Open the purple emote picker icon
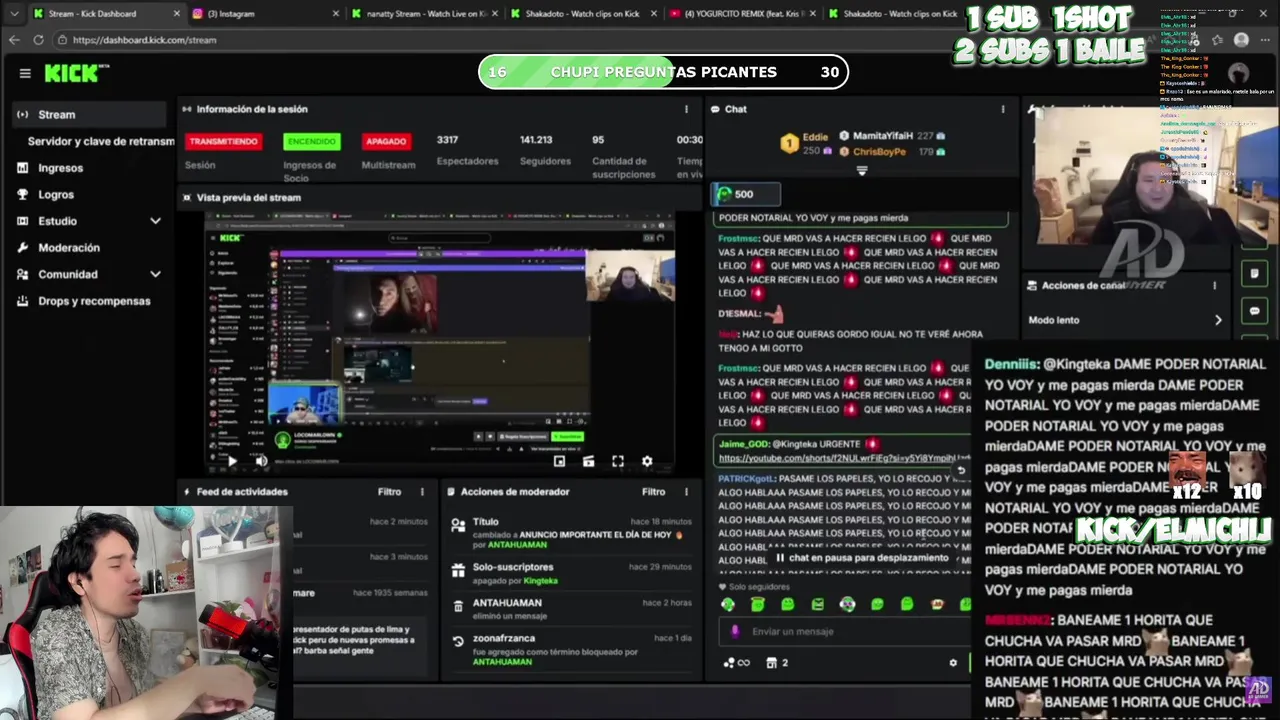This screenshot has height=720, width=1280. click(x=736, y=631)
